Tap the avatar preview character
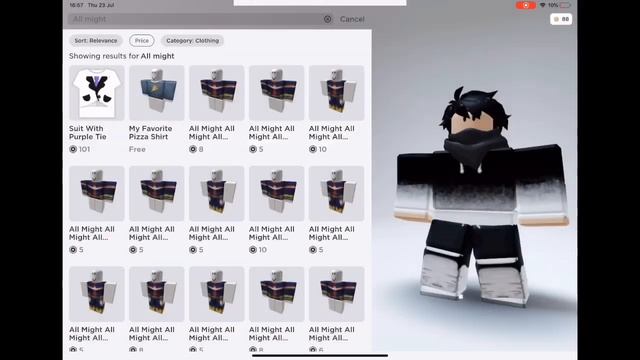This screenshot has width=640, height=360. 482,196
